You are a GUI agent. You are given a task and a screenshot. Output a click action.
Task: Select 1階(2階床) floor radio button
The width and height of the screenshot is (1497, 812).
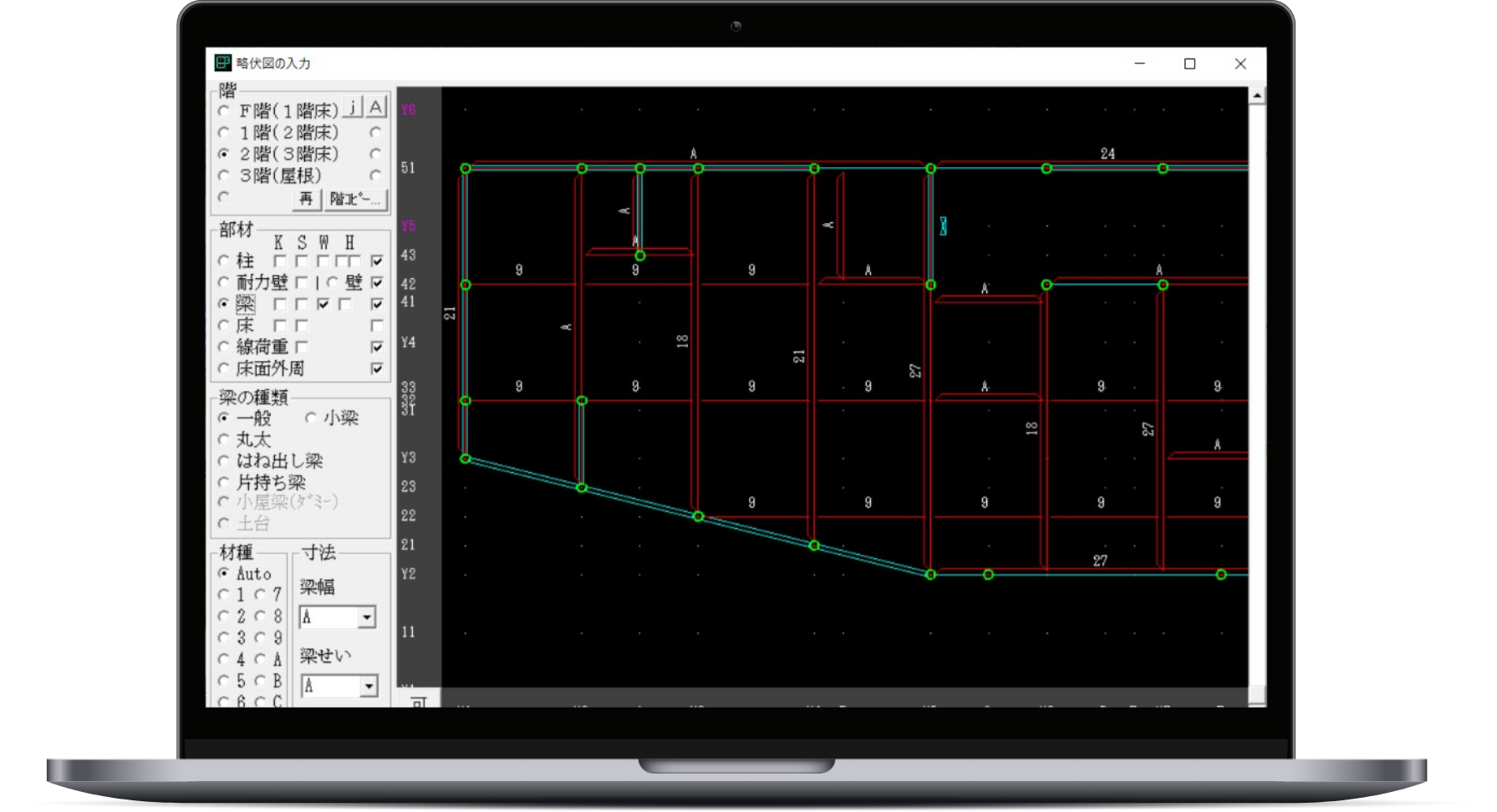(x=223, y=133)
